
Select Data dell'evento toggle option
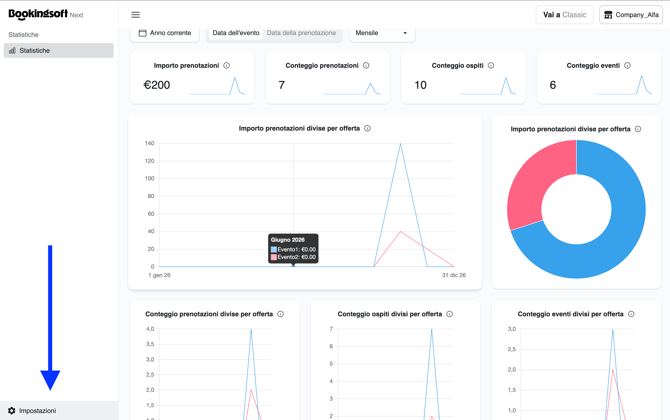click(236, 33)
